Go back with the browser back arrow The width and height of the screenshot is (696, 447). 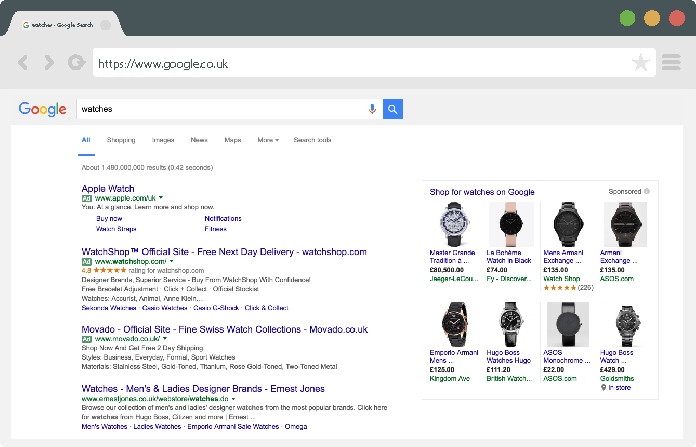(x=23, y=63)
